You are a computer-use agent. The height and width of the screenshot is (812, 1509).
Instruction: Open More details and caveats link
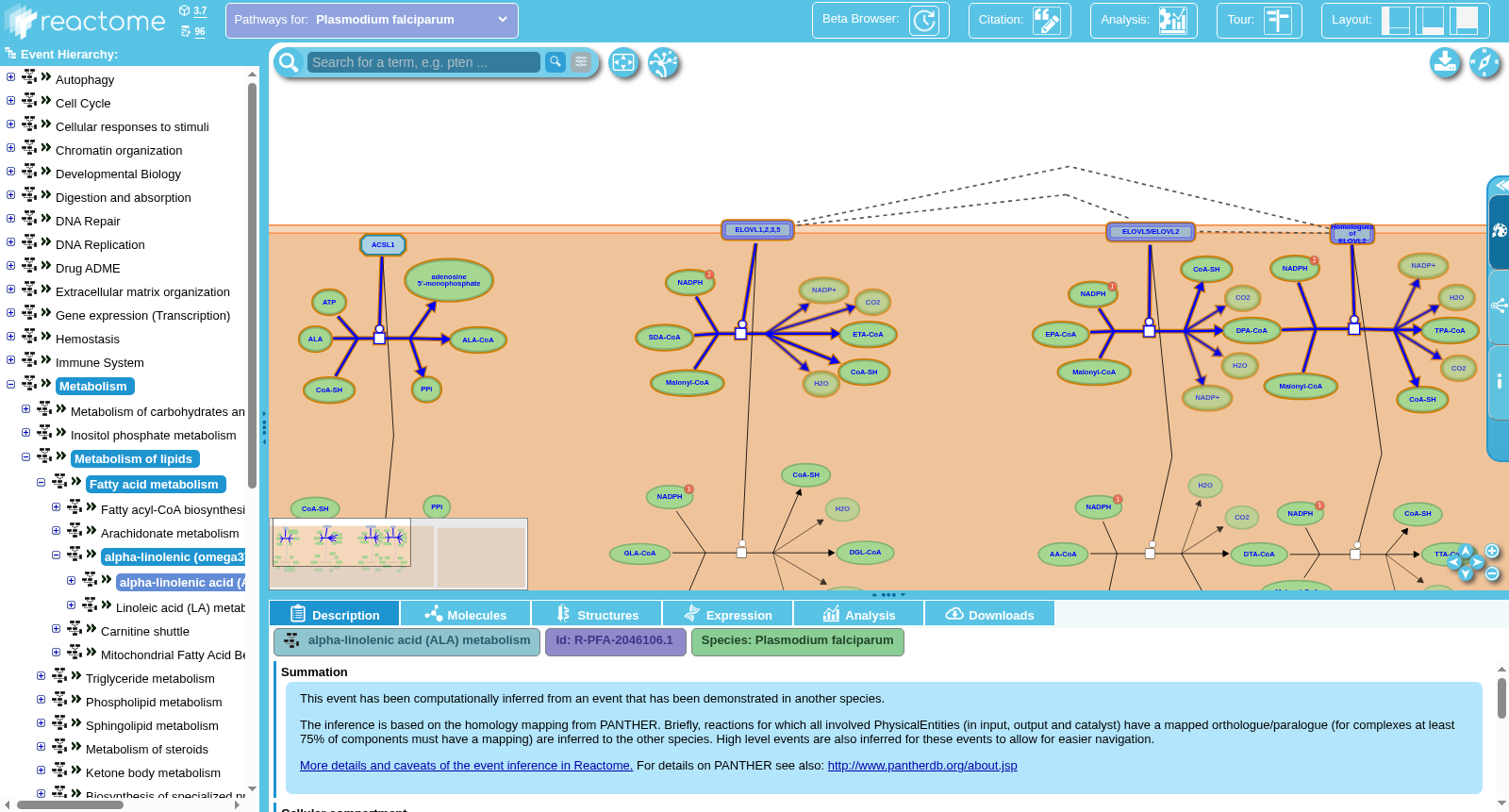coord(466,766)
